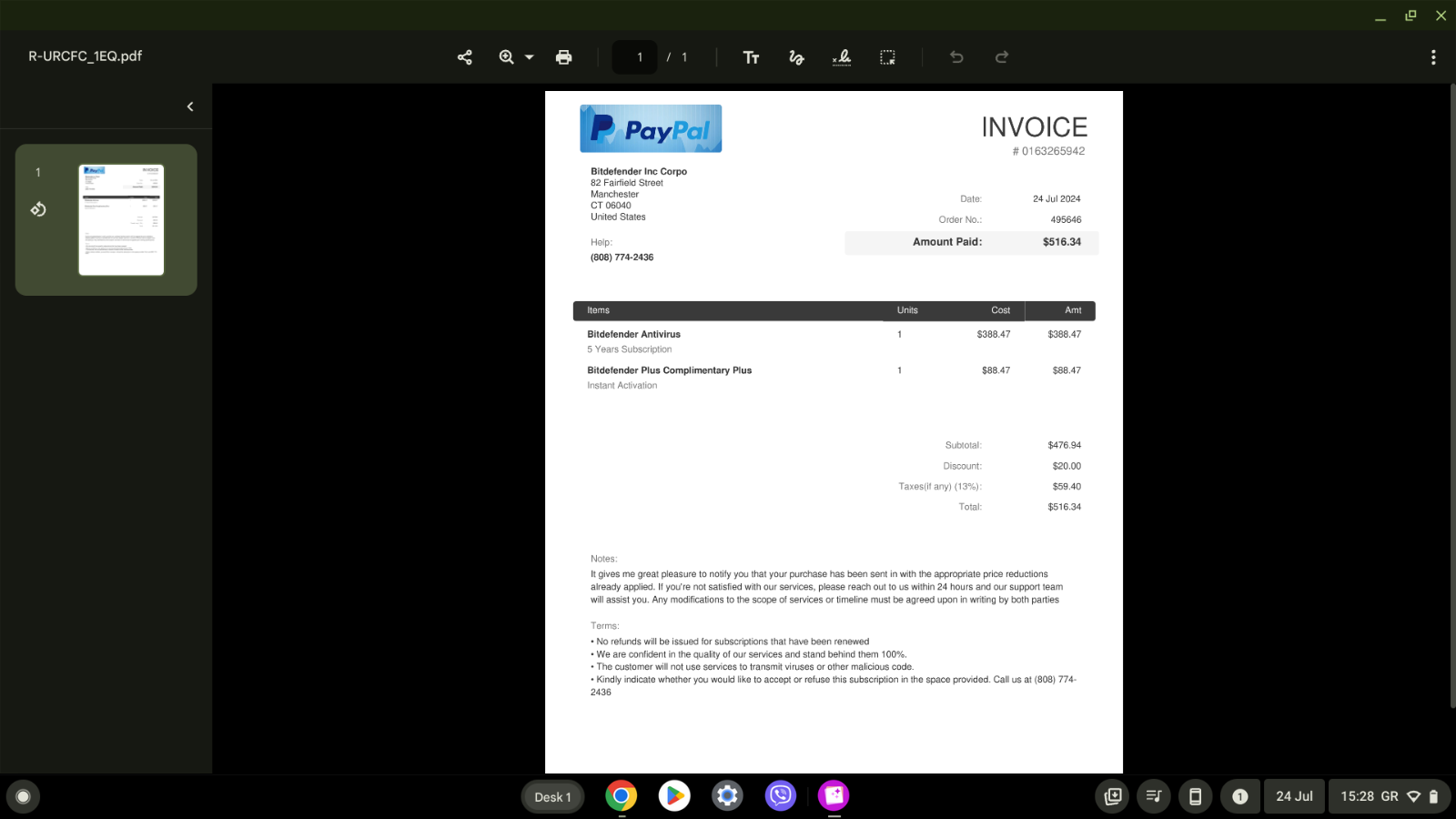
Task: Select the freehand draw tool
Action: coord(796,57)
